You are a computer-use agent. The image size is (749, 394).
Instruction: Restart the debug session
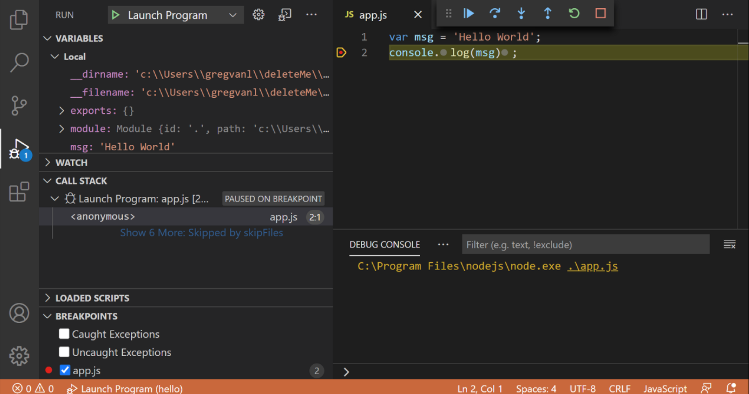point(574,13)
